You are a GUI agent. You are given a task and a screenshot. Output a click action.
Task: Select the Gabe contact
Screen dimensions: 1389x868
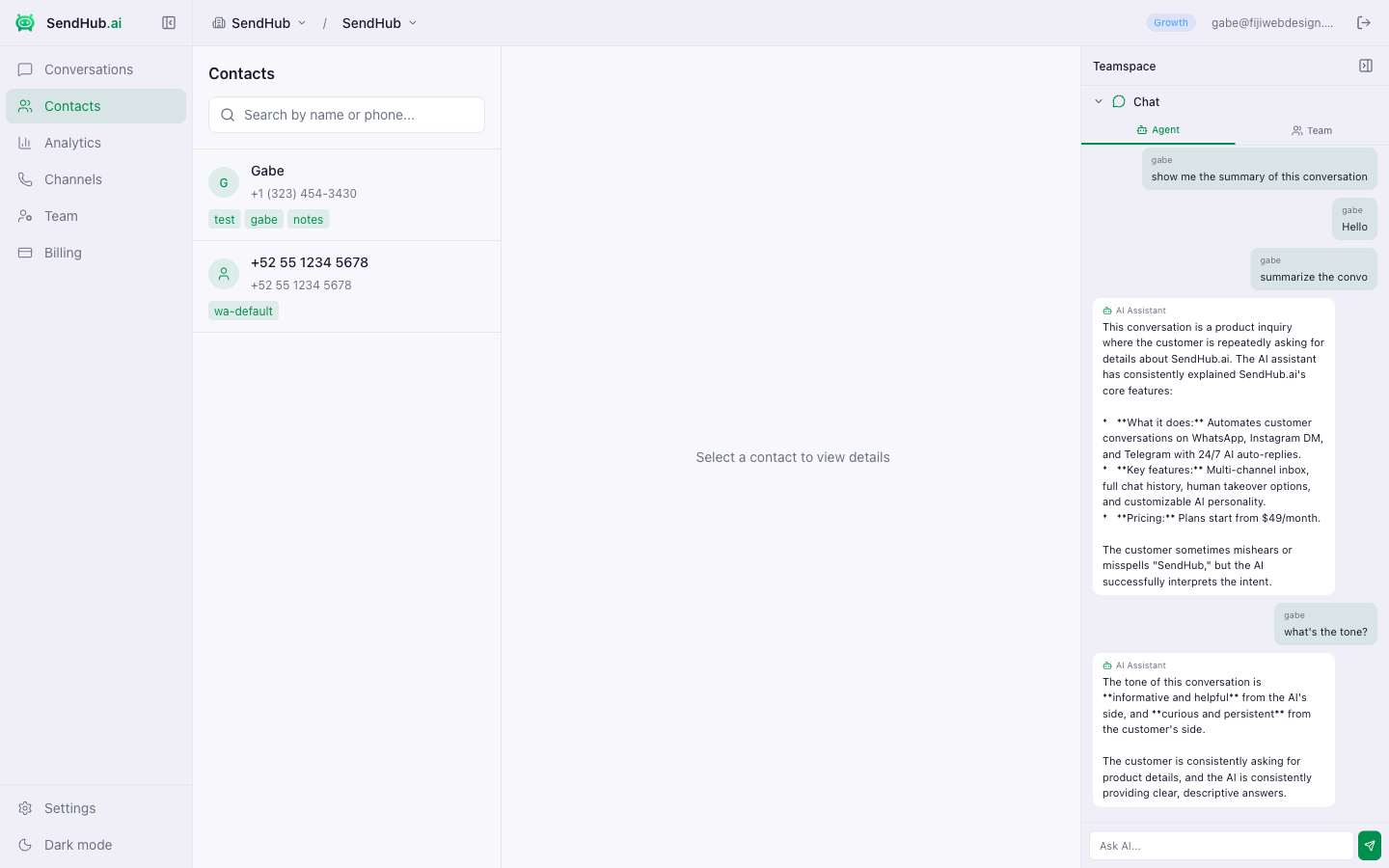click(346, 195)
